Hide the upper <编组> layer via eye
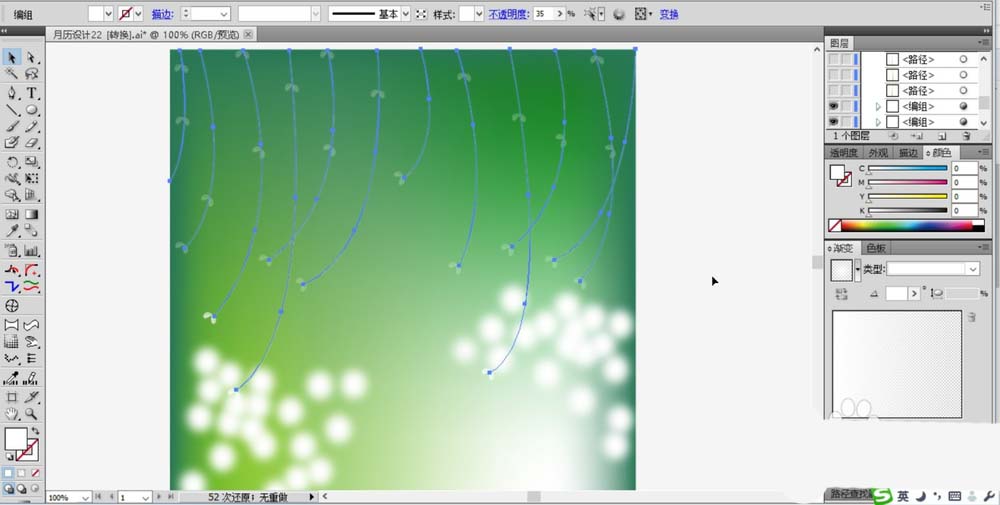This screenshot has height=505, width=1000. [834, 106]
